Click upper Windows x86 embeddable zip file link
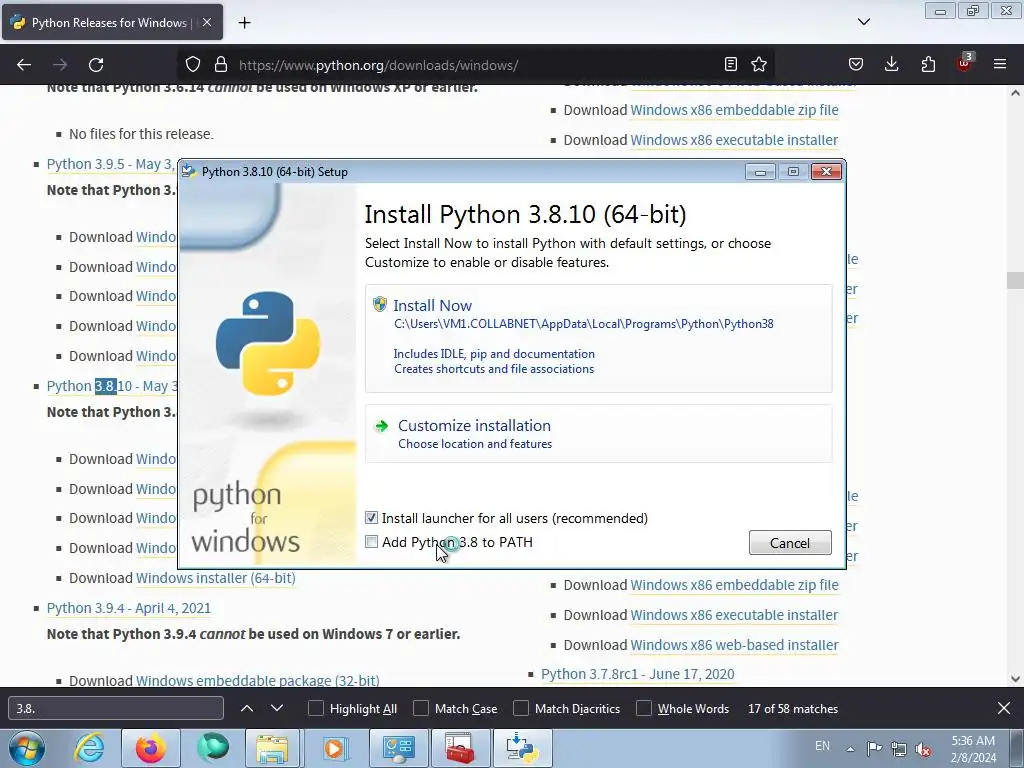This screenshot has height=768, width=1024. 734,110
